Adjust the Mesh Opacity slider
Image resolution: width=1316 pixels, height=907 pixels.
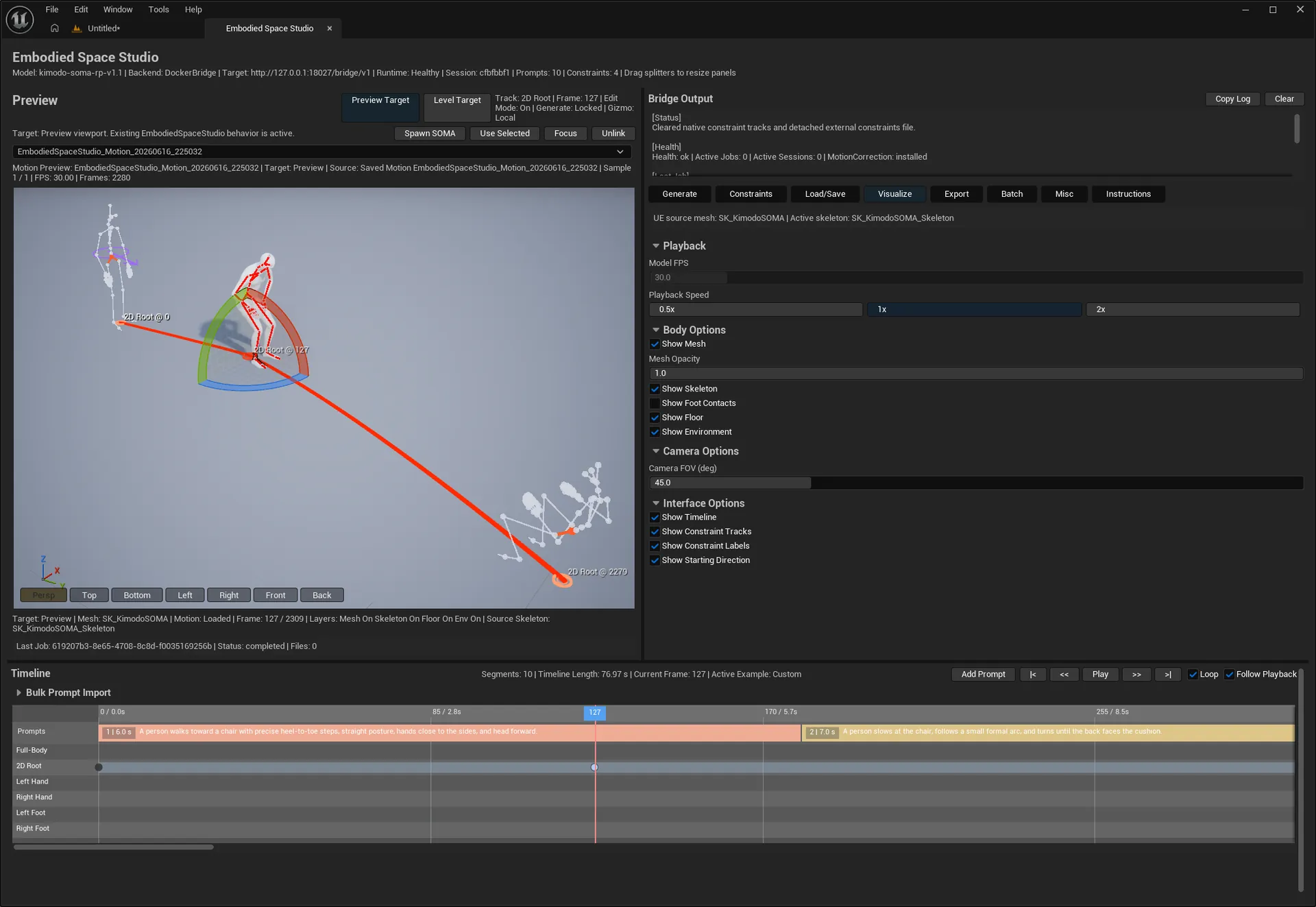[976, 374]
